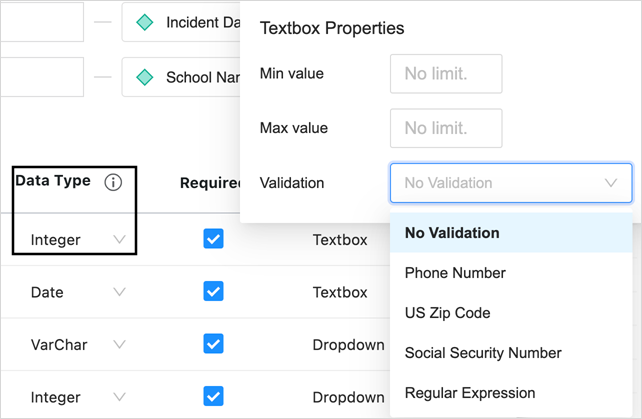Disable Required checkbox for VarChar row

(213, 343)
